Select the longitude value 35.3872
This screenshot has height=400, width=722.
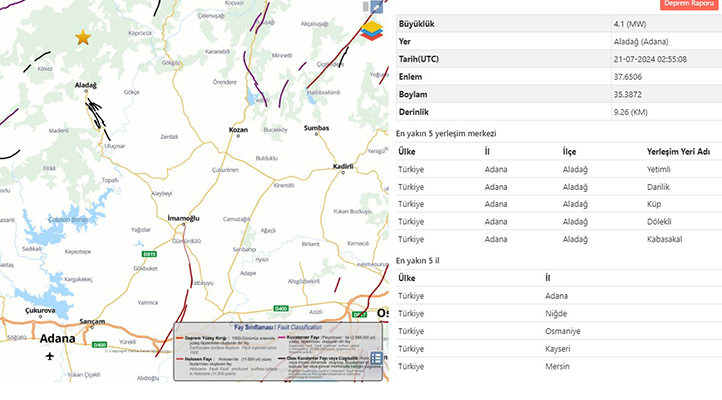point(628,94)
